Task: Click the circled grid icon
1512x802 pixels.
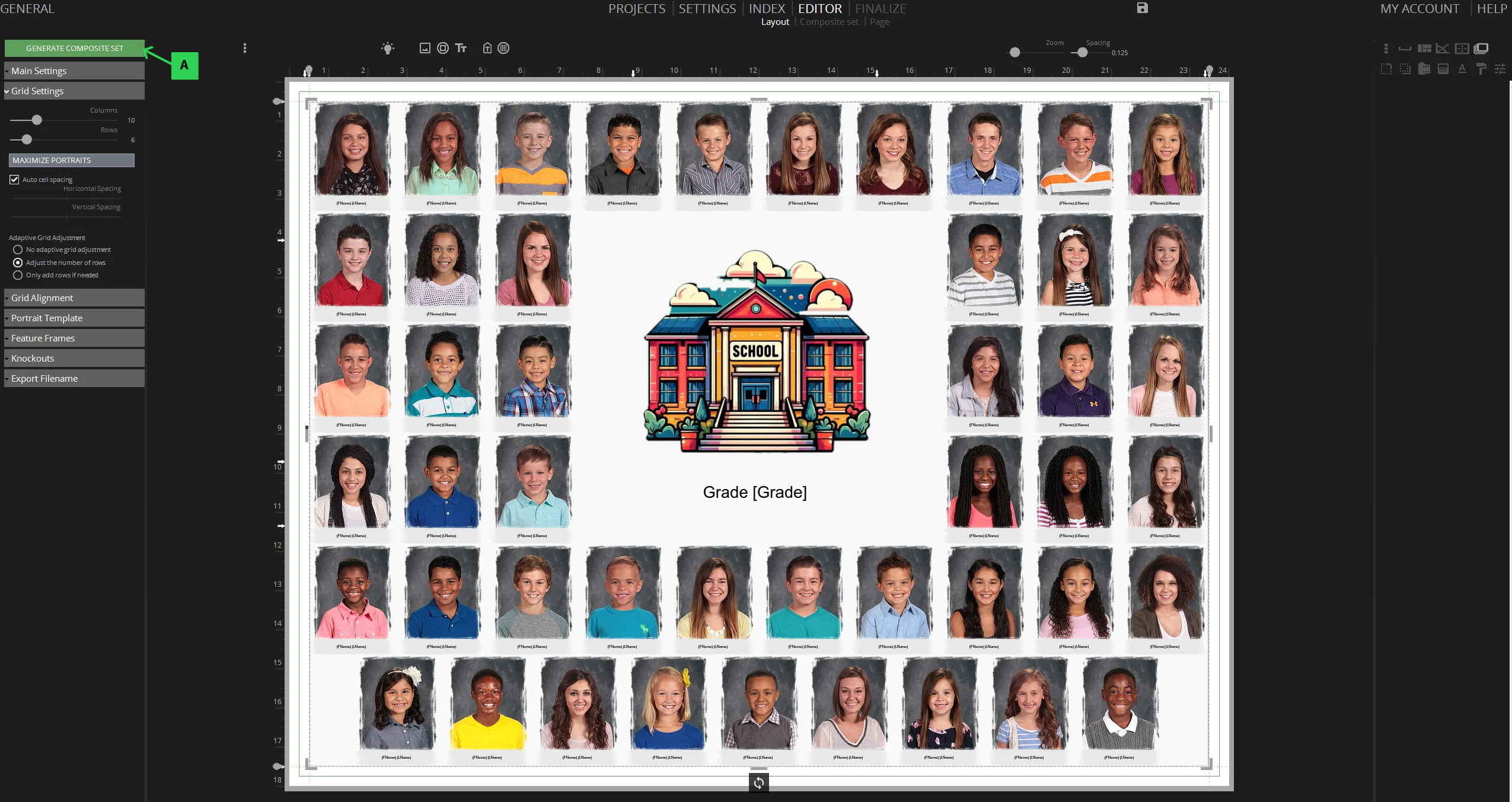Action: tap(503, 49)
